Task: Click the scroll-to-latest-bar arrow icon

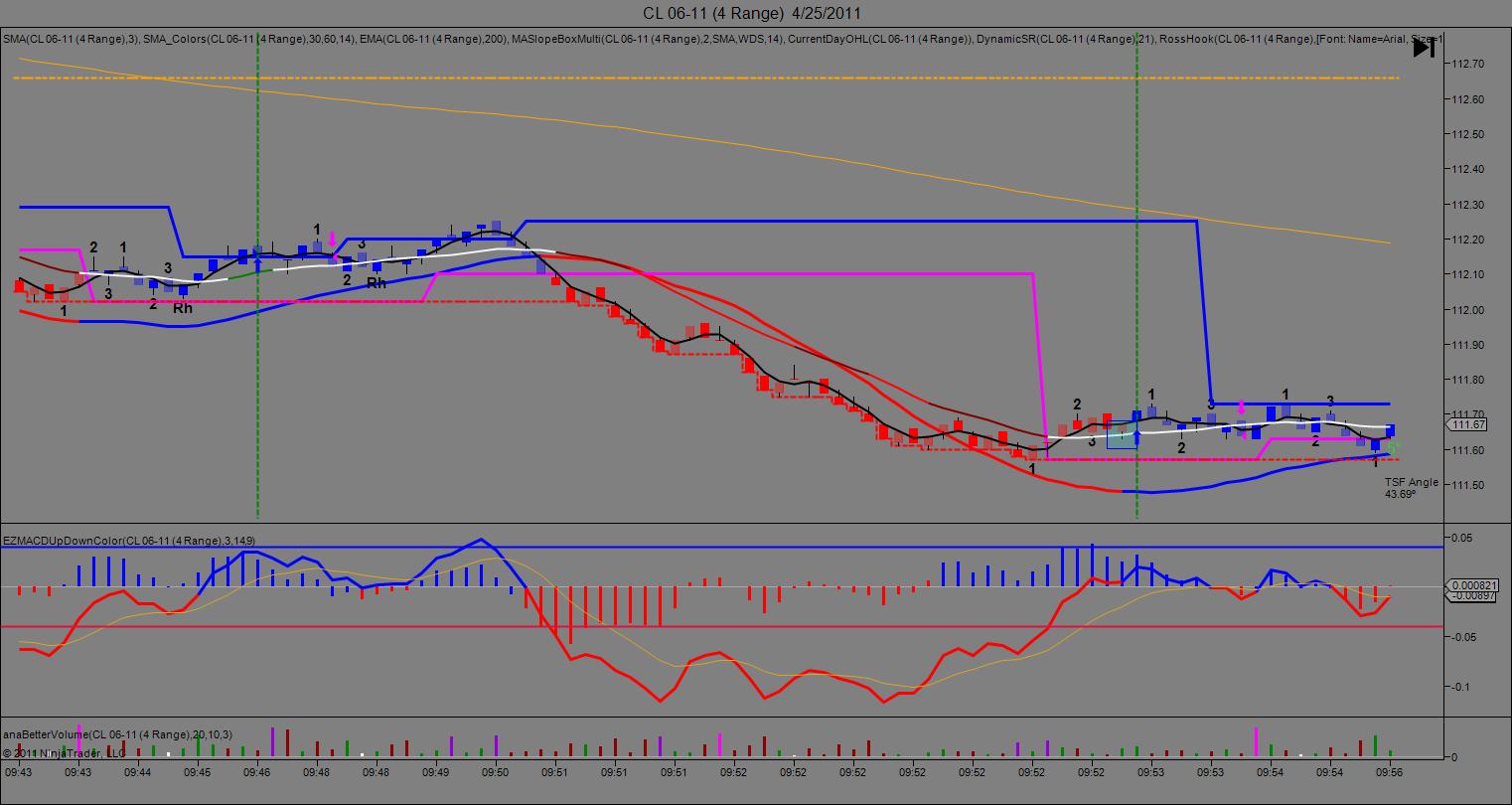Action: (x=1424, y=47)
